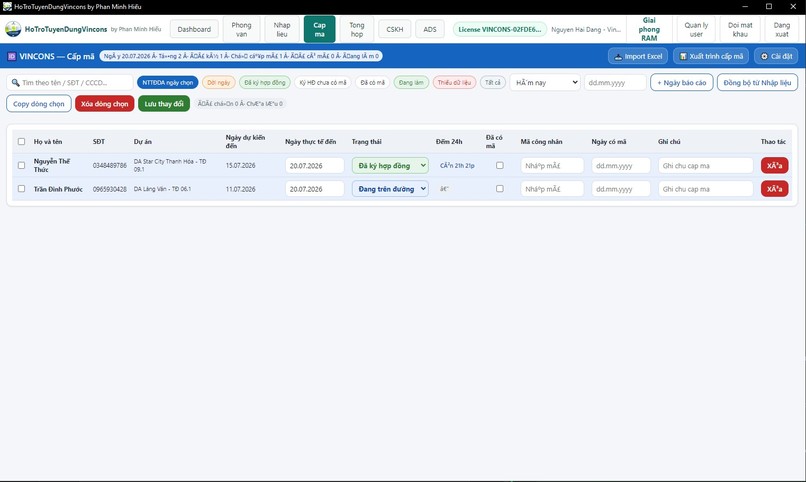Click the HoTroTuyenDungVincons logo icon

(13, 29)
